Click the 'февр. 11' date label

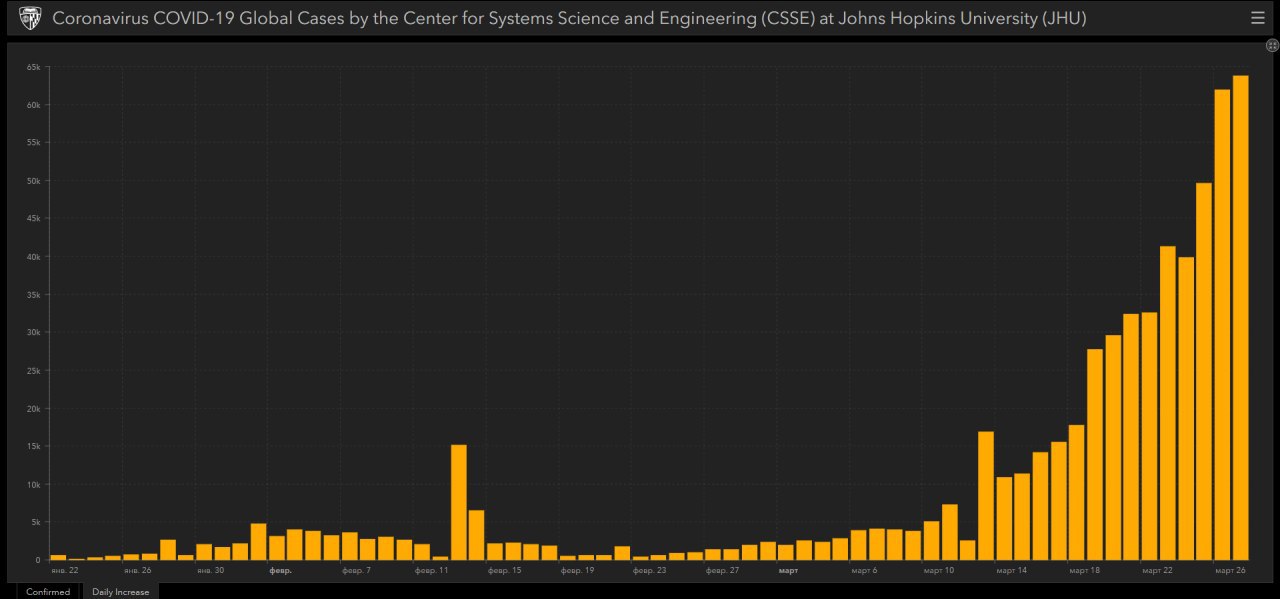[x=431, y=570]
